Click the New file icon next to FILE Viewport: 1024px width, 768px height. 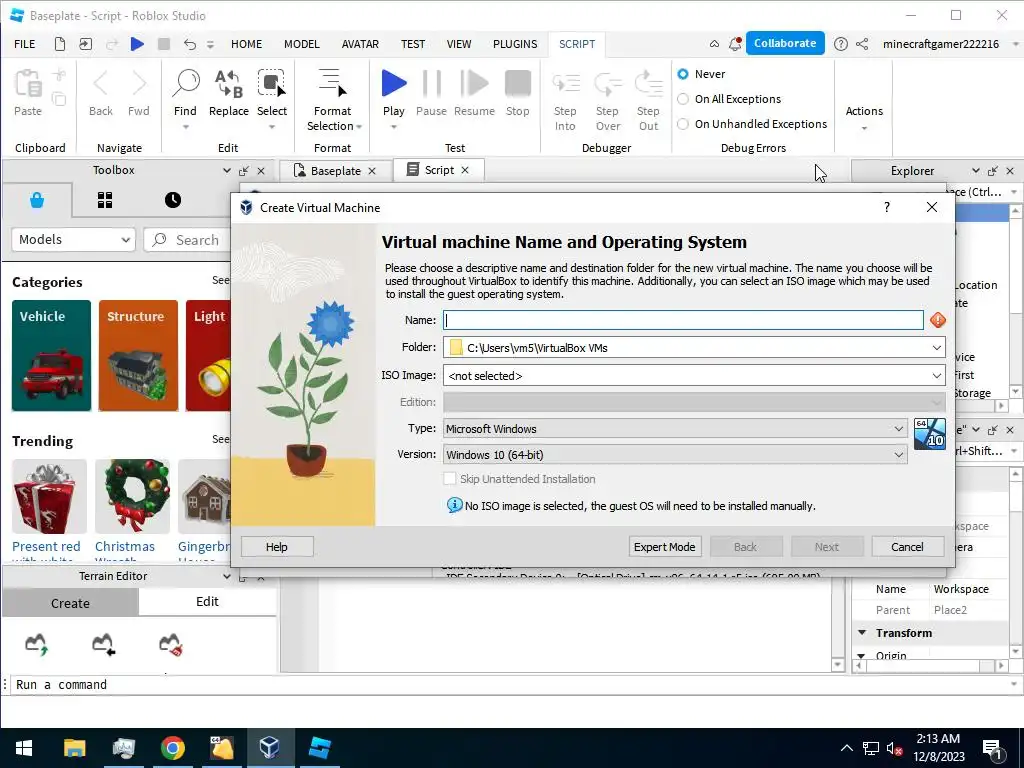point(59,44)
